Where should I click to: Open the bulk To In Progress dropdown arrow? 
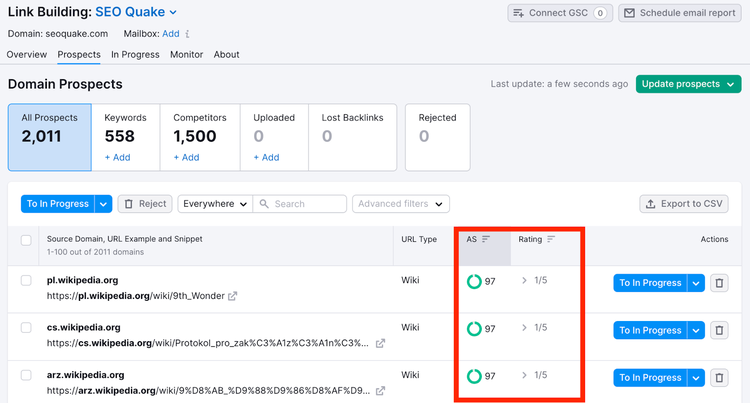pyautogui.click(x=103, y=204)
